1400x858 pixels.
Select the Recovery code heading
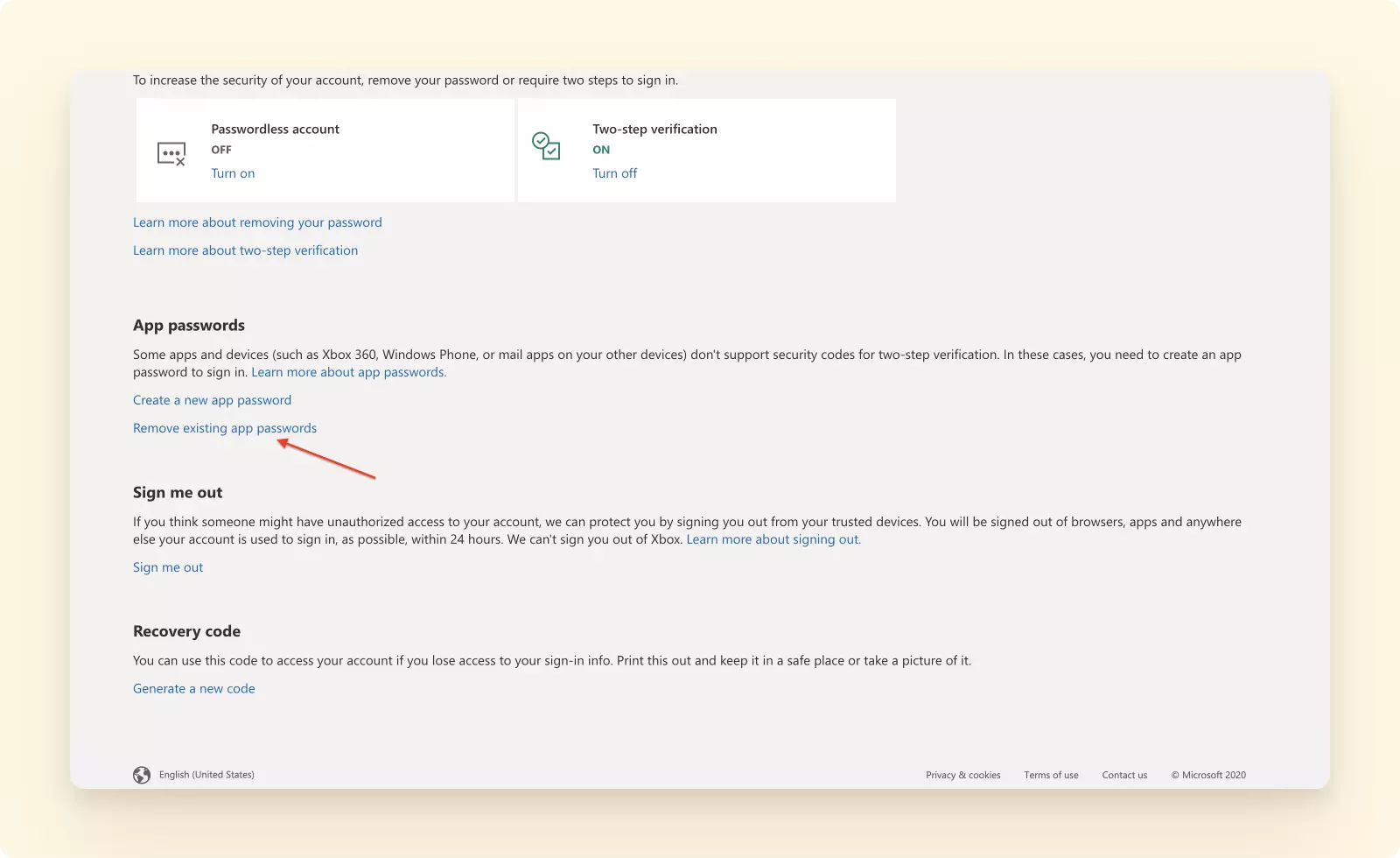pos(186,631)
